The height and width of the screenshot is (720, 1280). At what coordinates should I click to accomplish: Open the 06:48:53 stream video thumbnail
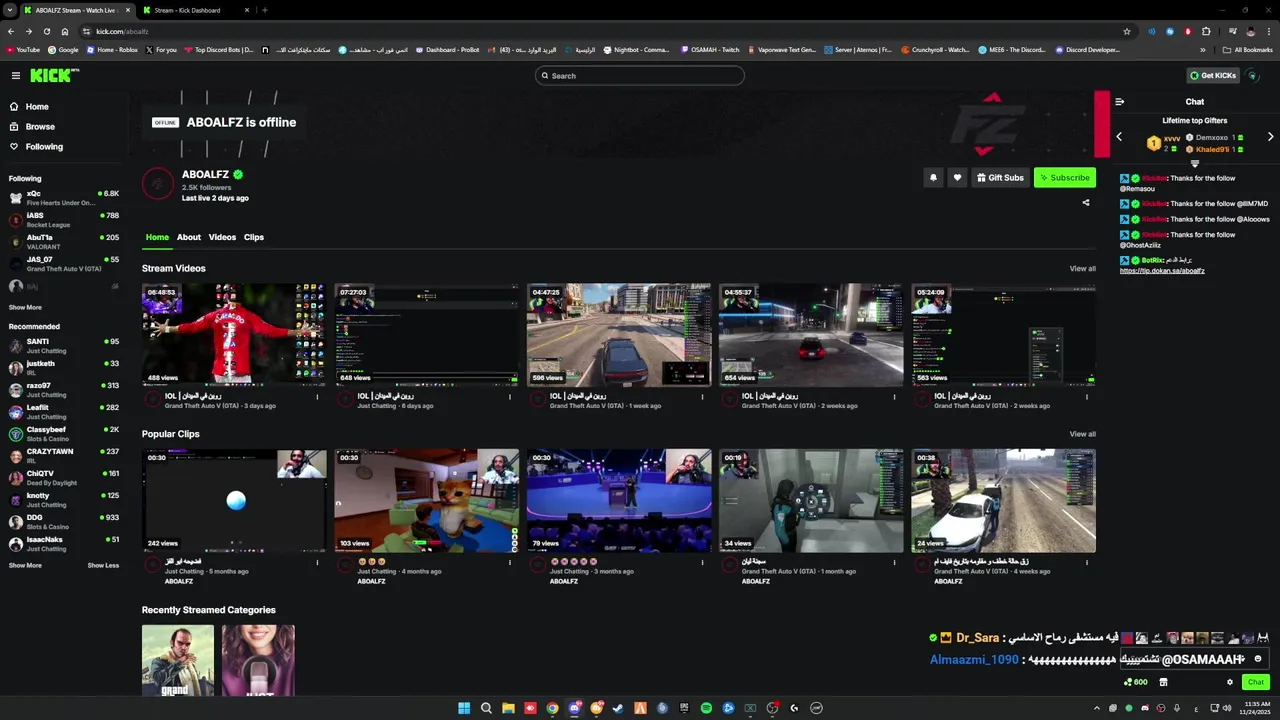coord(234,335)
